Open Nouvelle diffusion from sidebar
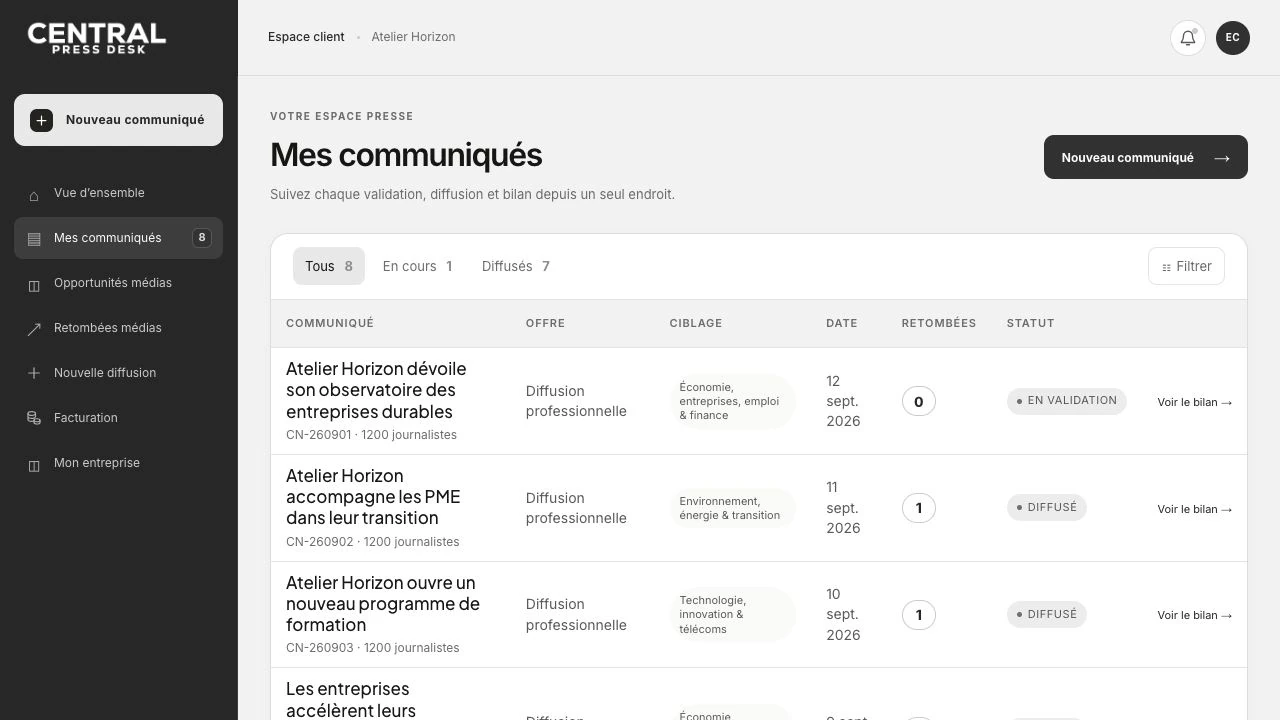Viewport: 1280px width, 720px height. pyautogui.click(x=118, y=373)
